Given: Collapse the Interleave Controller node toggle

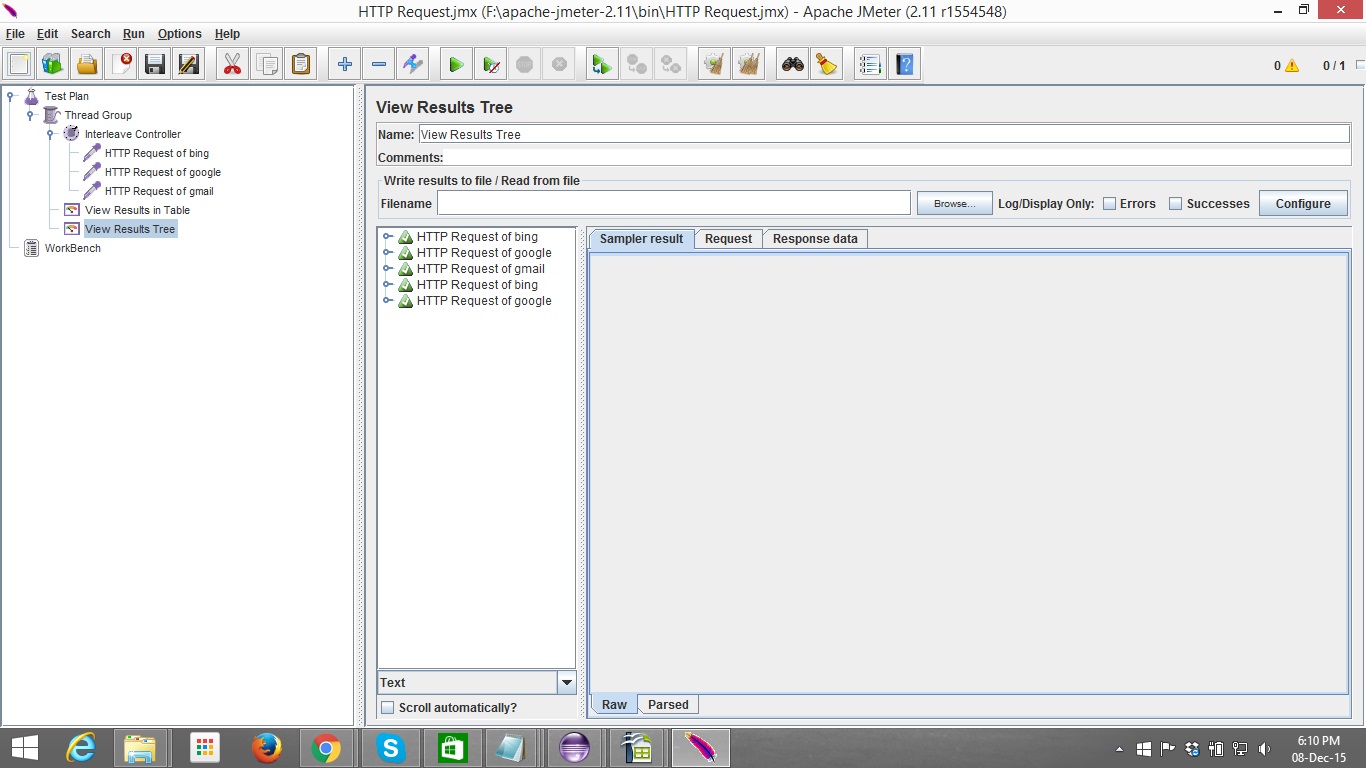Looking at the screenshot, I should [x=50, y=135].
